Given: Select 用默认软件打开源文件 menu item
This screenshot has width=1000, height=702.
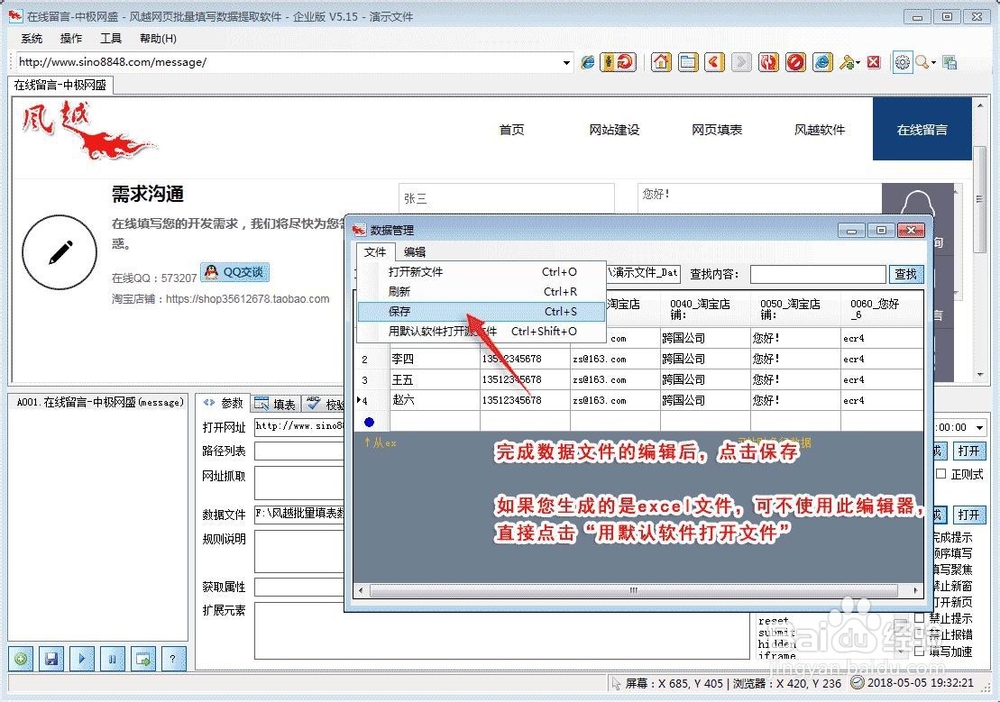Looking at the screenshot, I should click(482, 331).
